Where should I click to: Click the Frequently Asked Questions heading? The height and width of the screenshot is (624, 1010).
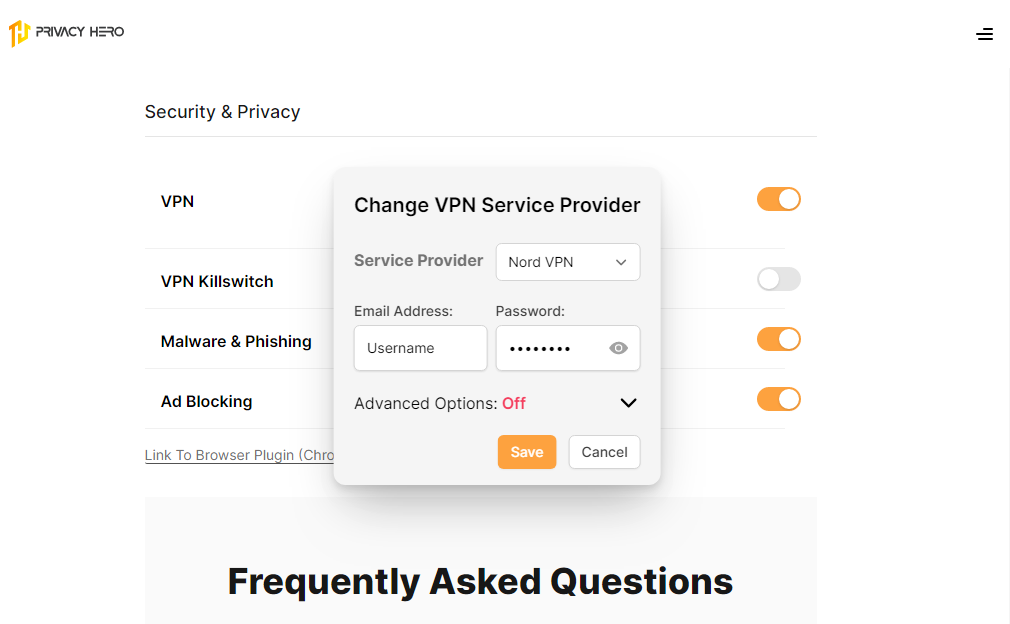click(x=480, y=580)
